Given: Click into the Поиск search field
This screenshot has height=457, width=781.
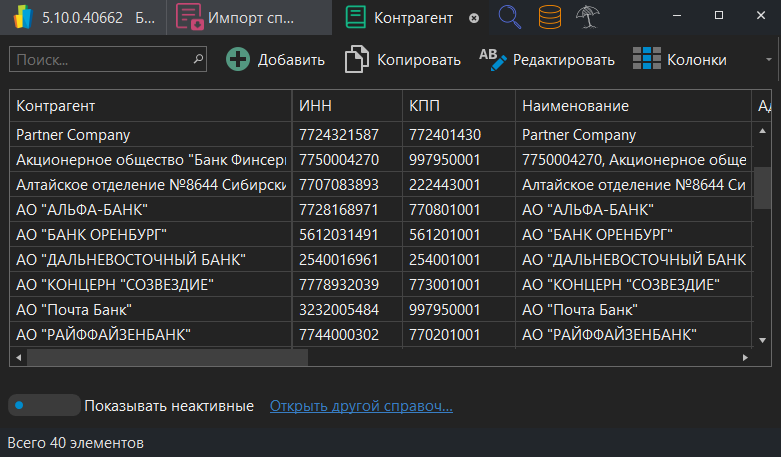Looking at the screenshot, I should click(108, 59).
